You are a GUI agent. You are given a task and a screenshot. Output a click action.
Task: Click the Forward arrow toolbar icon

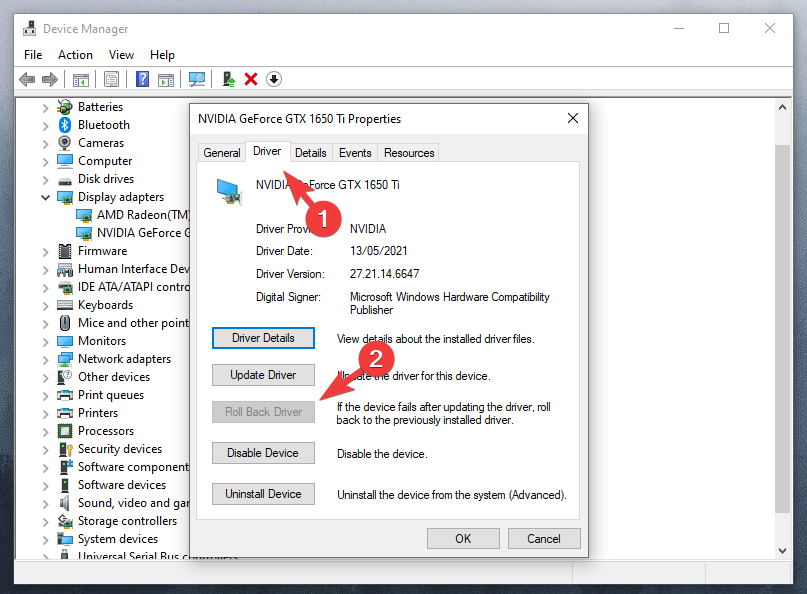pos(50,79)
